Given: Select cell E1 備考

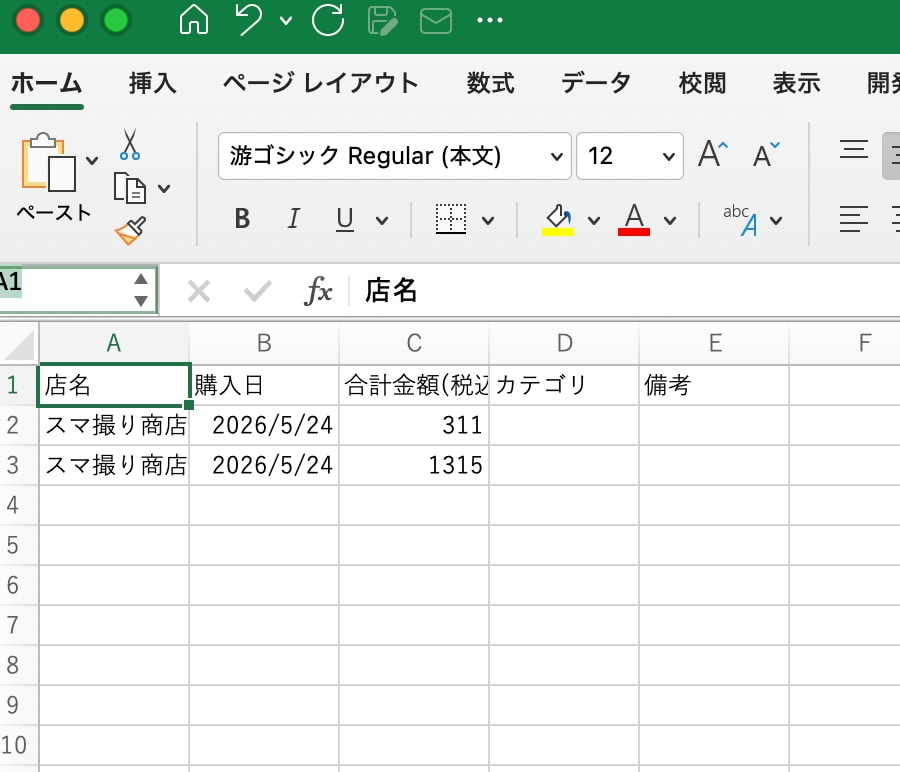Looking at the screenshot, I should click(x=715, y=385).
